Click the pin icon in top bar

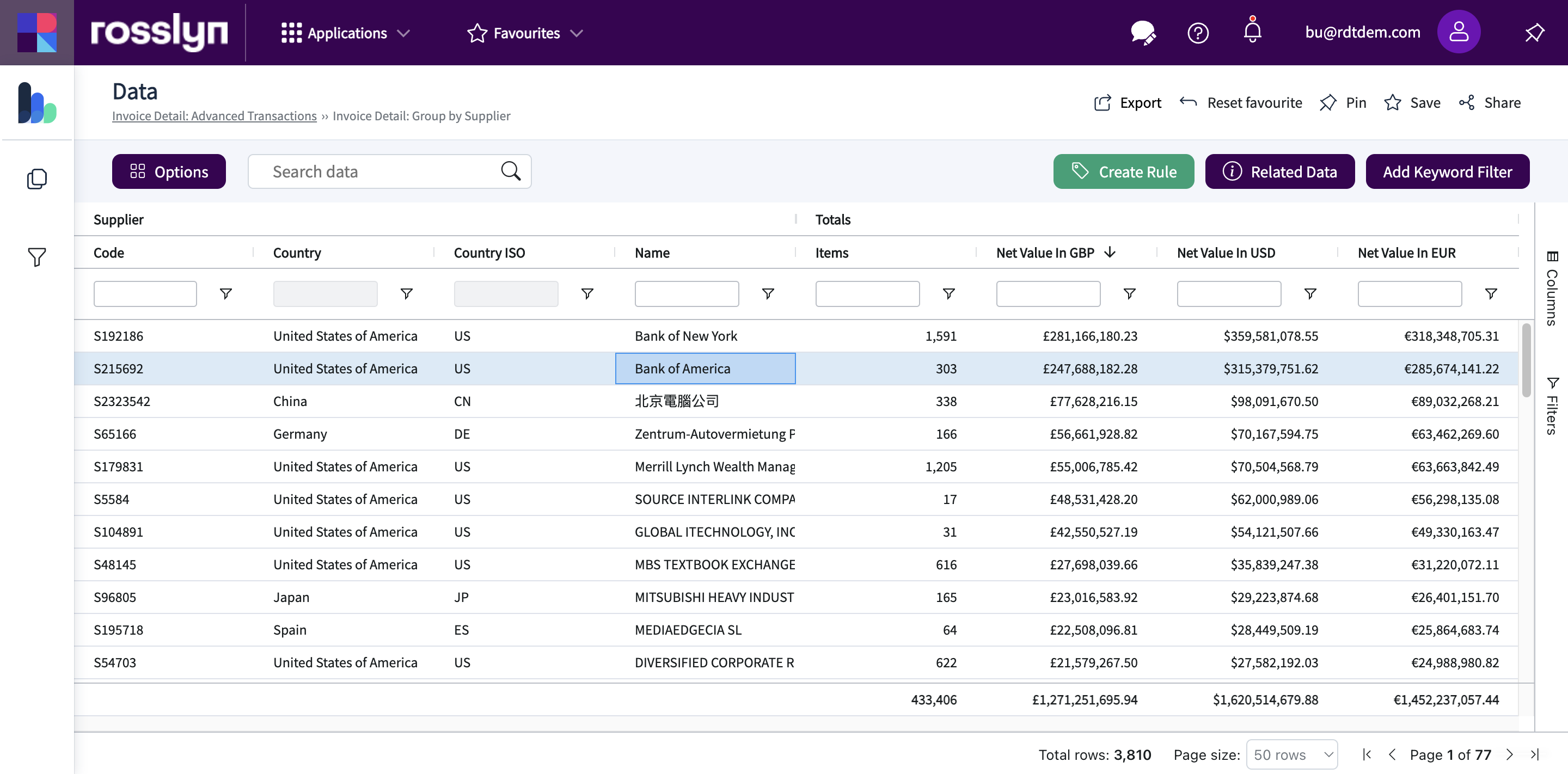(x=1535, y=33)
